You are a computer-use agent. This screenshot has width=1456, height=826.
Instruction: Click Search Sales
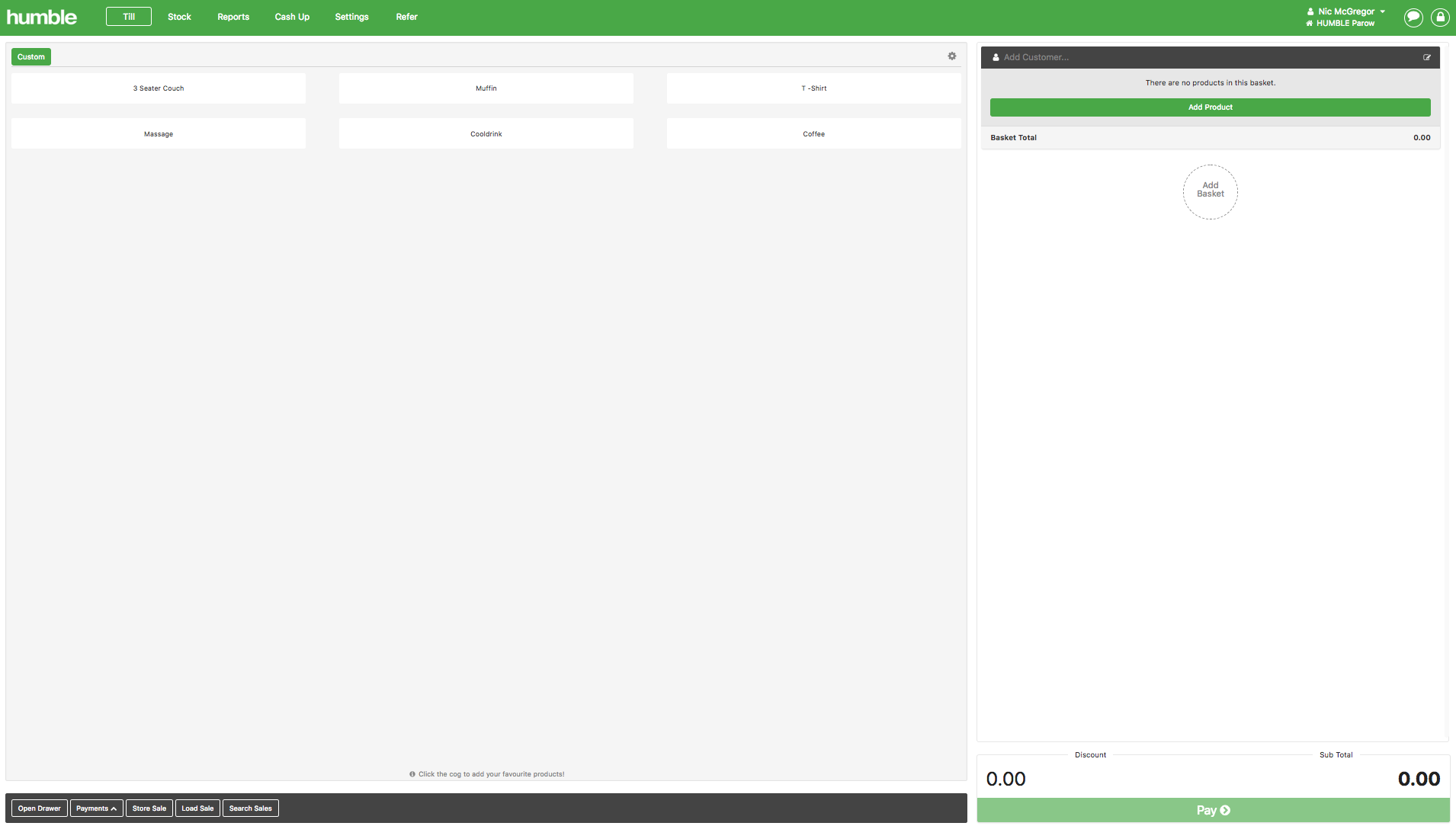click(x=251, y=808)
